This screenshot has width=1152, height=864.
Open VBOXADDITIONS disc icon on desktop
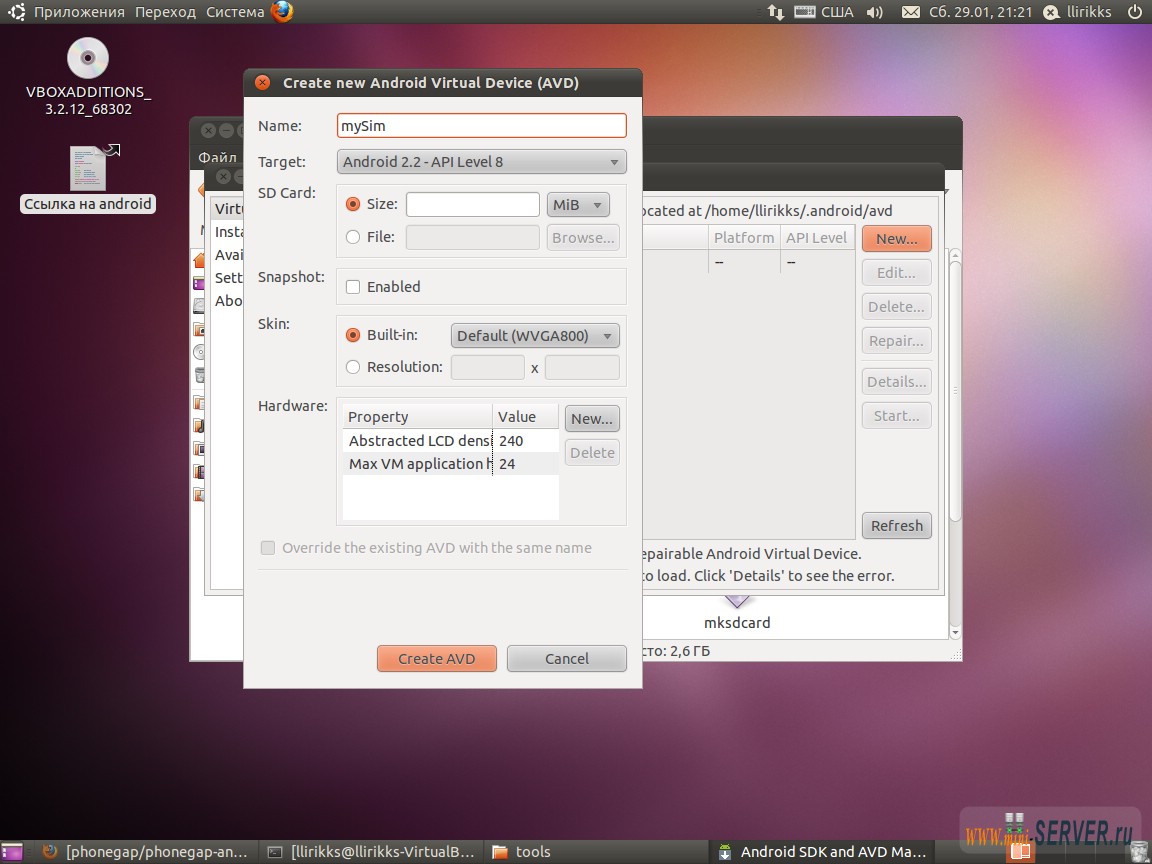click(x=88, y=58)
